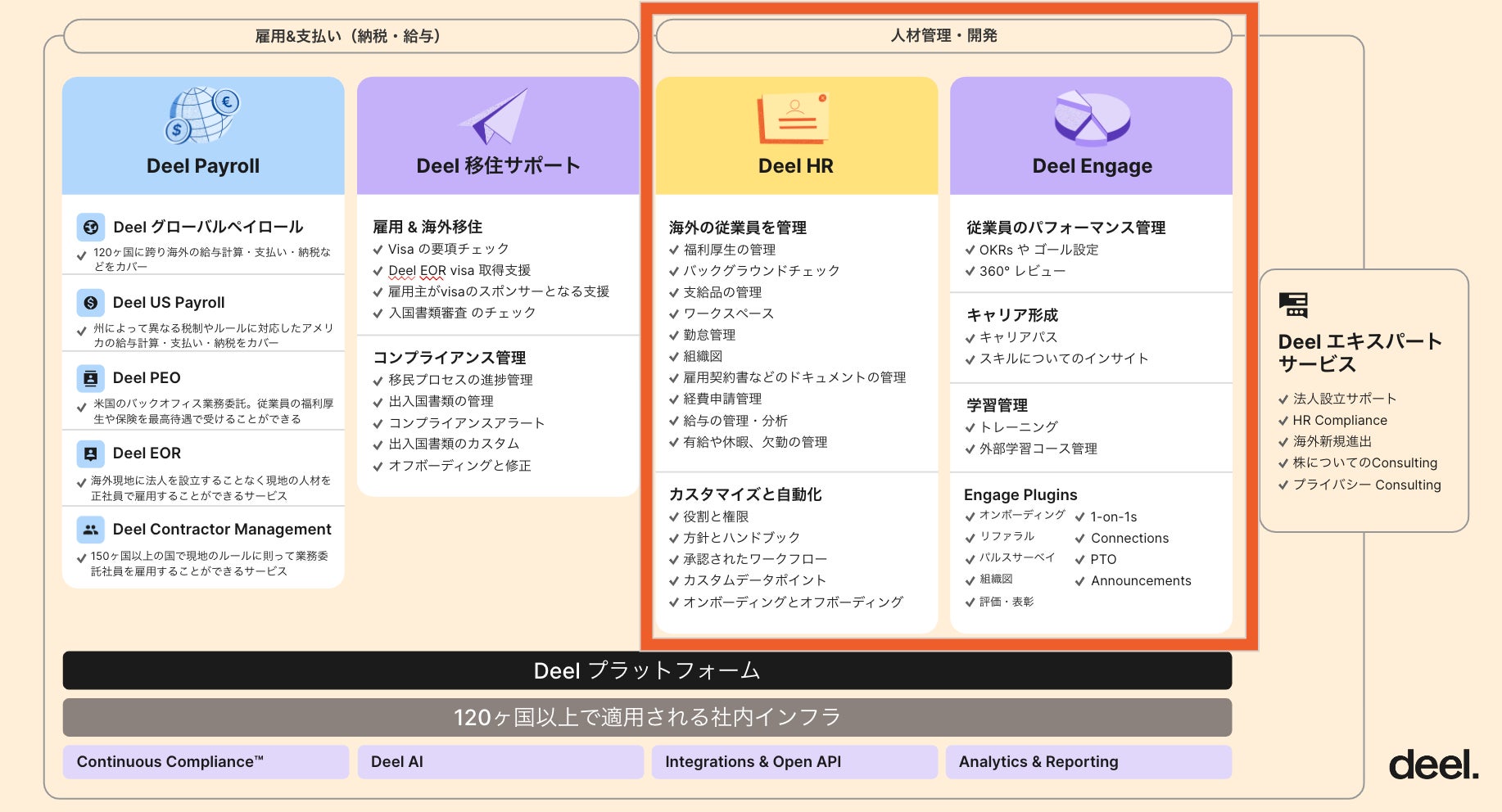
Task: Select the Announcements plugin item
Action: click(1141, 580)
